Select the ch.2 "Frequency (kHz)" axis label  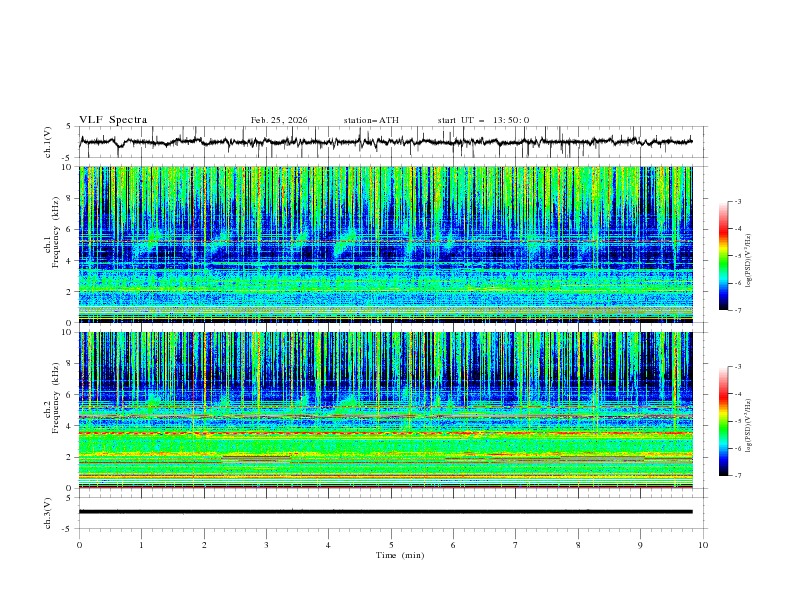55,397
